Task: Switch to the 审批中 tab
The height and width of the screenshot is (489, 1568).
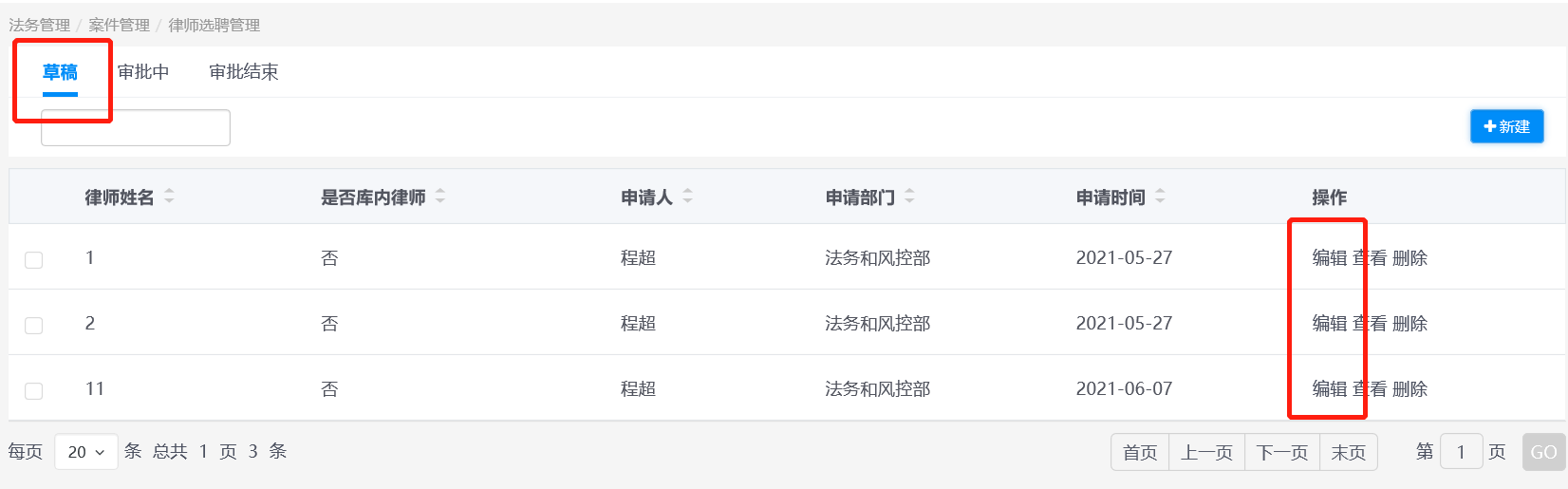Action: click(x=143, y=72)
